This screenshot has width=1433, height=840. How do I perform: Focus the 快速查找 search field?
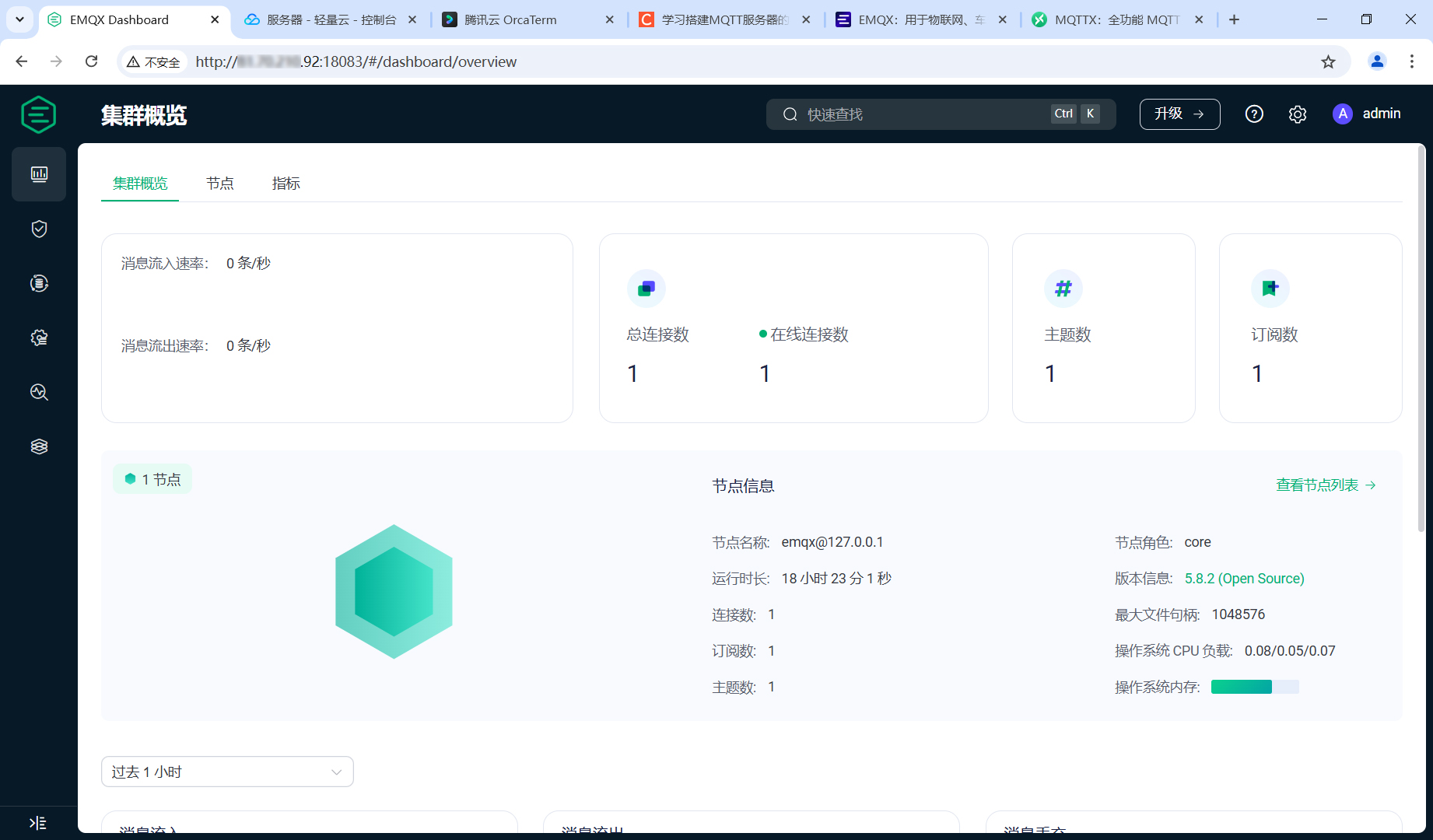[941, 114]
